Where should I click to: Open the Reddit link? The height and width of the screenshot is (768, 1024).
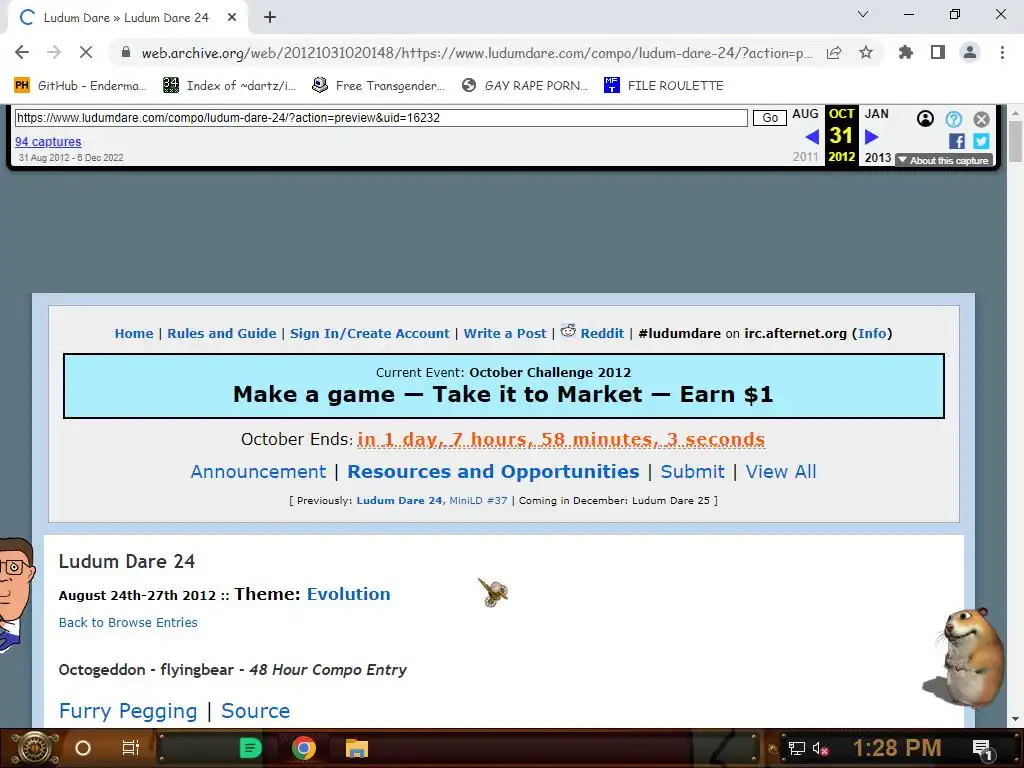pos(602,334)
